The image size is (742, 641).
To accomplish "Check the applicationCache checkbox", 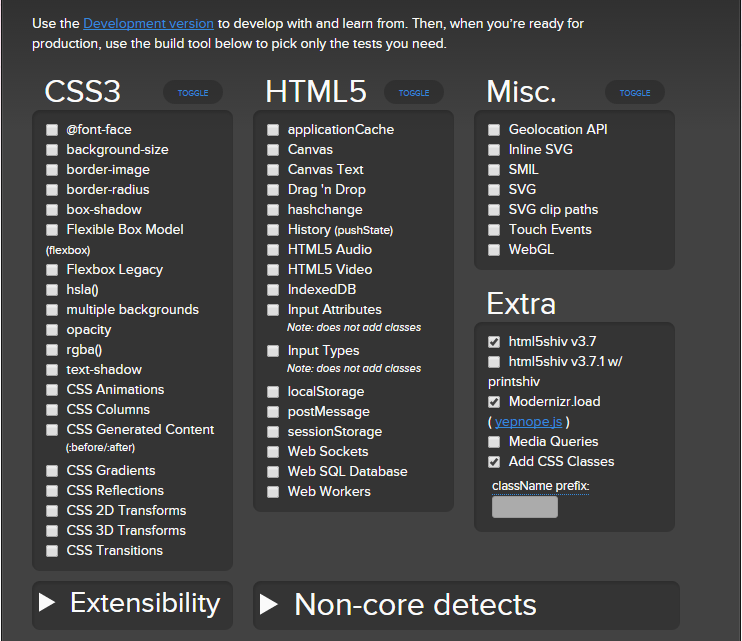I will pyautogui.click(x=273, y=130).
